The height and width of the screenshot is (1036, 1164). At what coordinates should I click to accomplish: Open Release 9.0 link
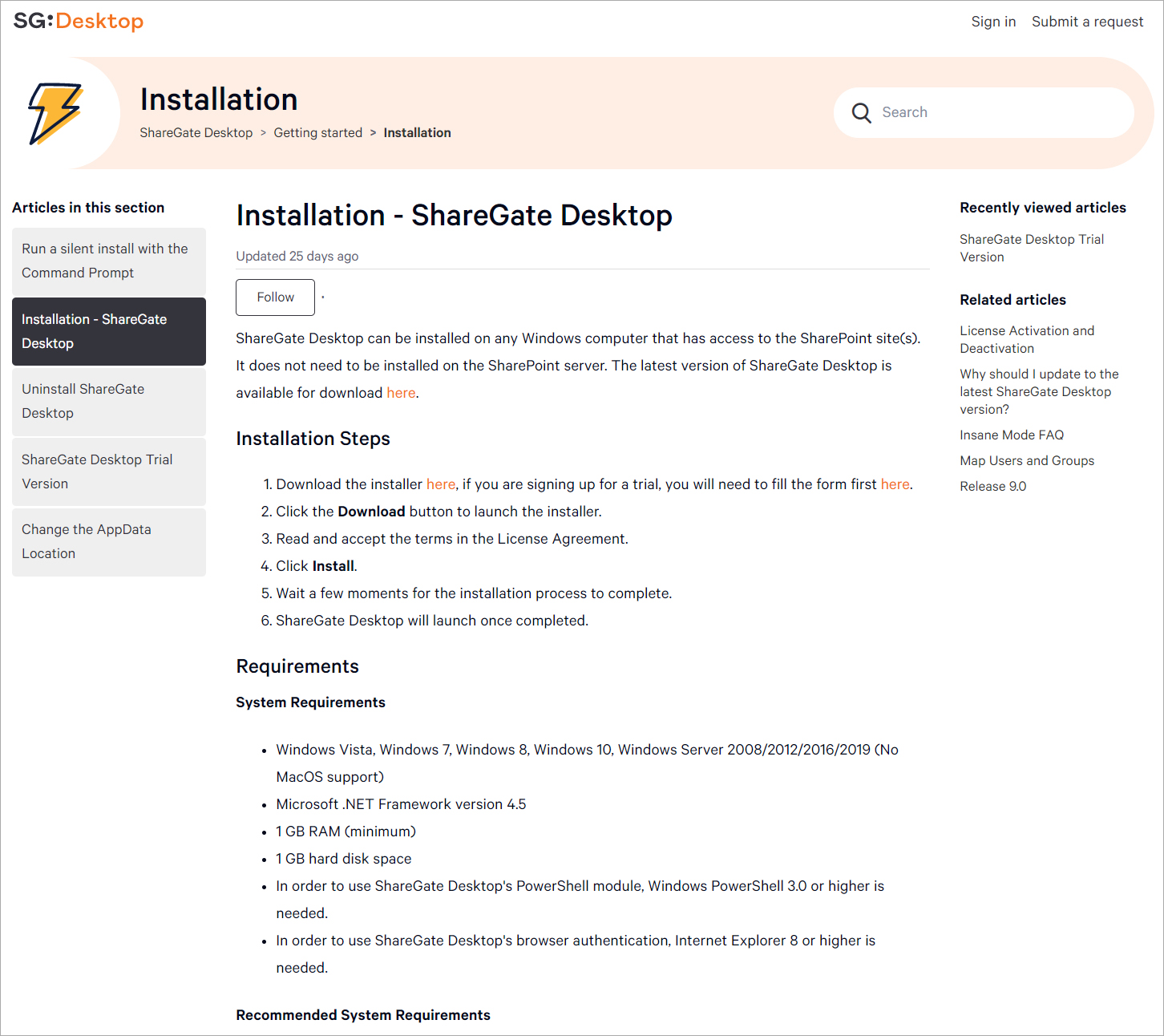coord(992,486)
